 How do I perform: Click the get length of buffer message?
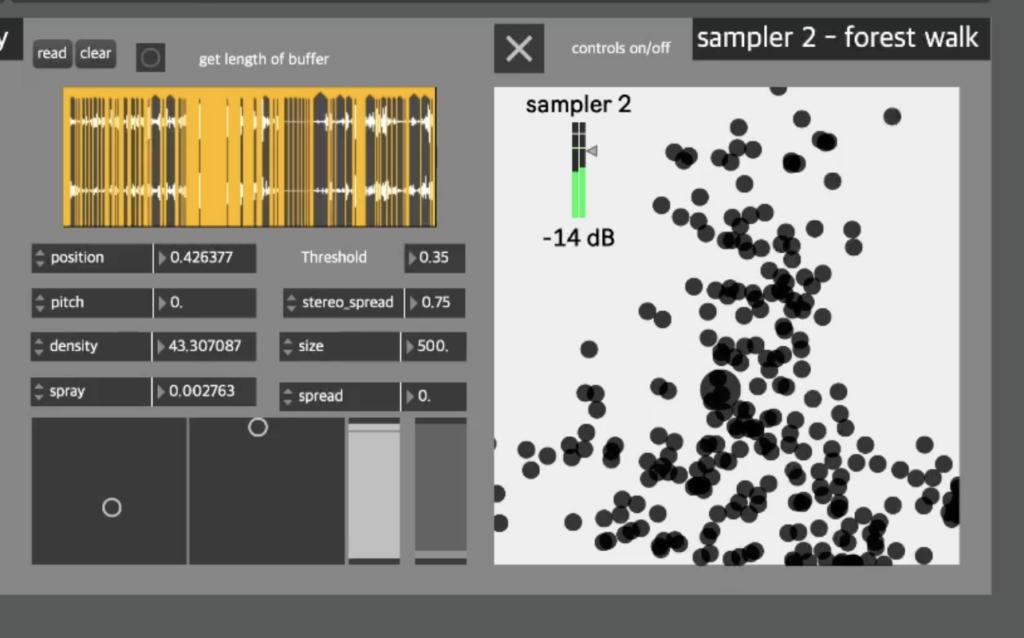click(x=264, y=59)
